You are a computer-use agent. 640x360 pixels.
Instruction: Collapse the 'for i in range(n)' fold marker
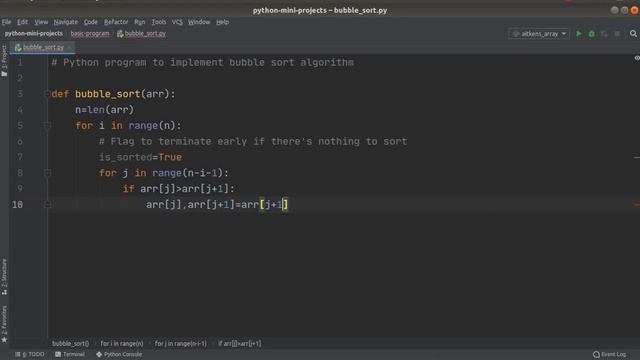point(47,126)
